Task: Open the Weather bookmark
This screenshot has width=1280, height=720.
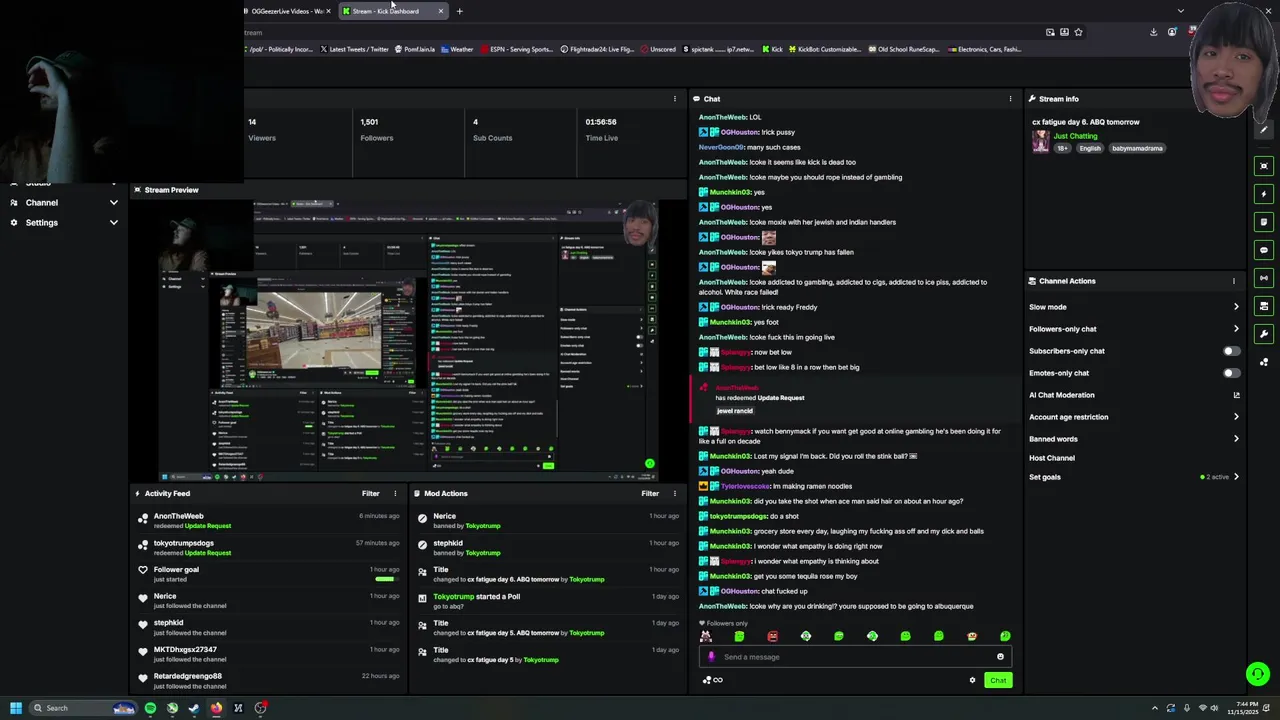Action: pyautogui.click(x=457, y=49)
